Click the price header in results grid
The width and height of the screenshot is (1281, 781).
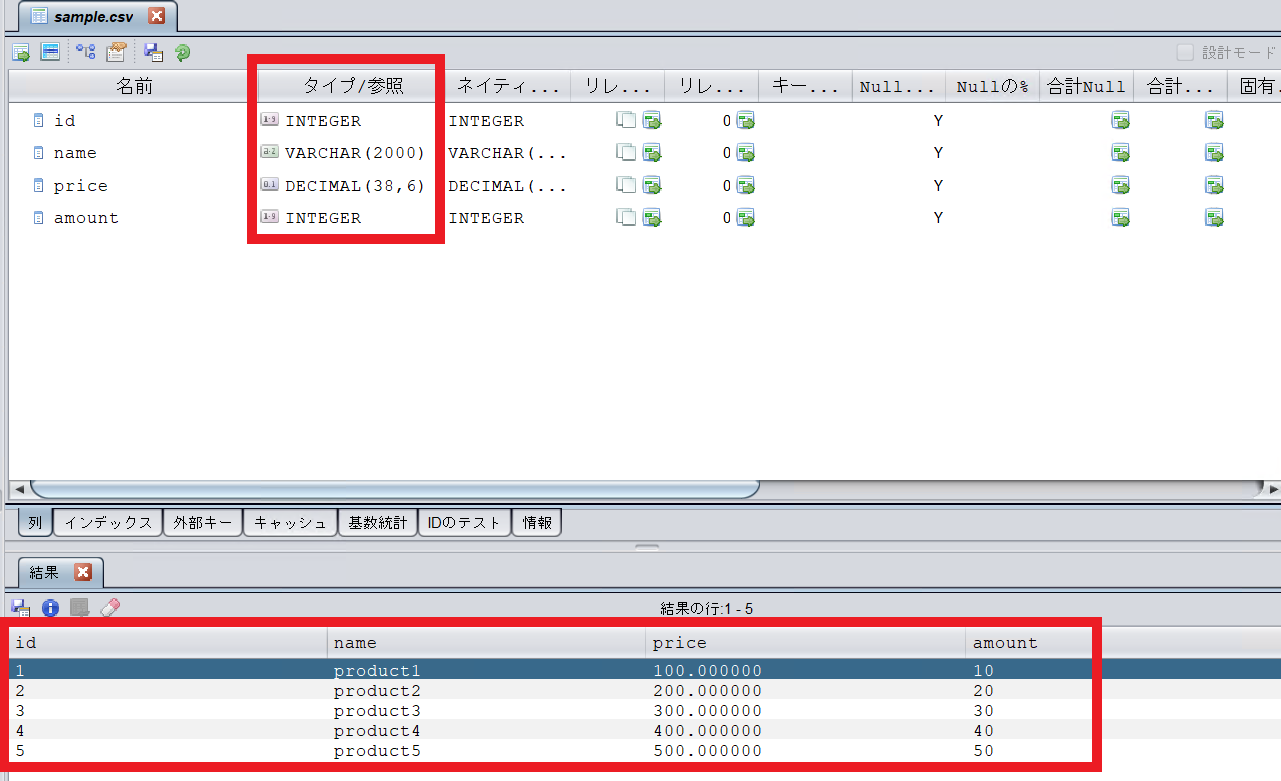(806, 643)
